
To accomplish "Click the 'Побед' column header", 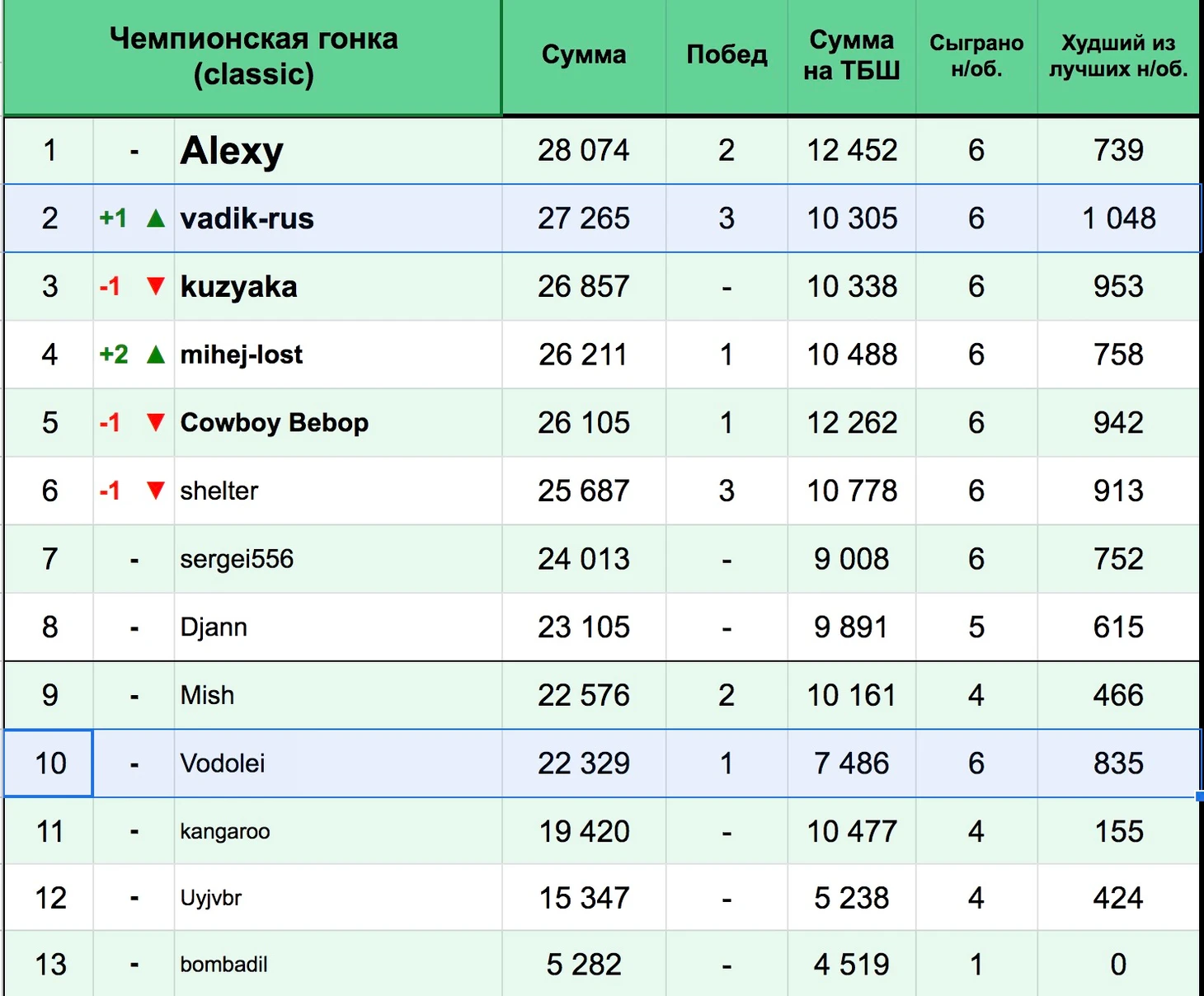I will tap(727, 55).
